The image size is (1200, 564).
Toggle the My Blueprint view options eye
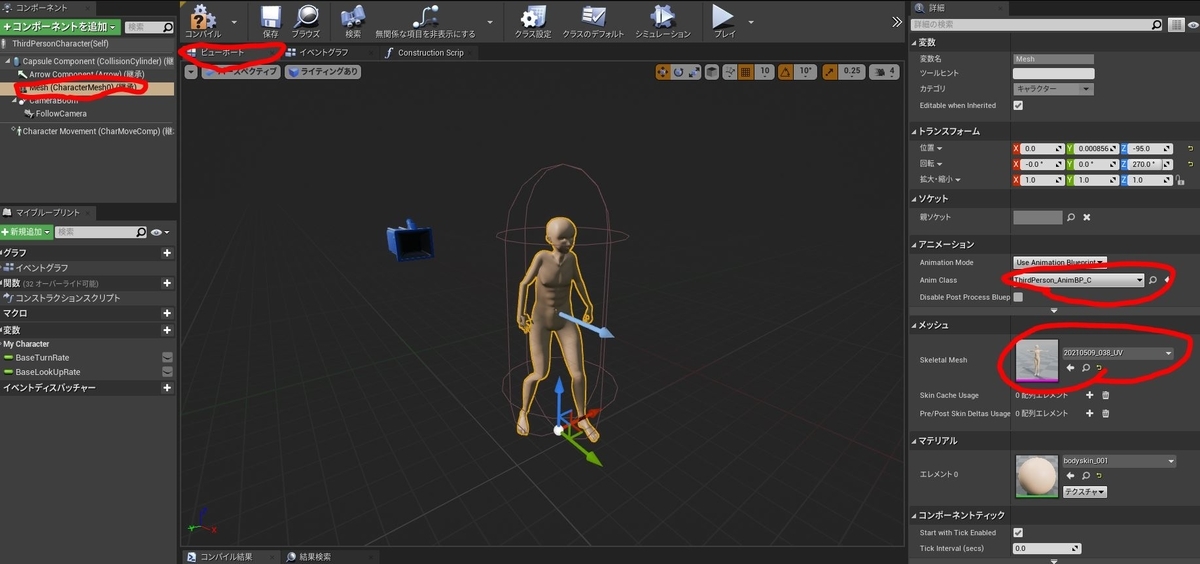click(159, 232)
